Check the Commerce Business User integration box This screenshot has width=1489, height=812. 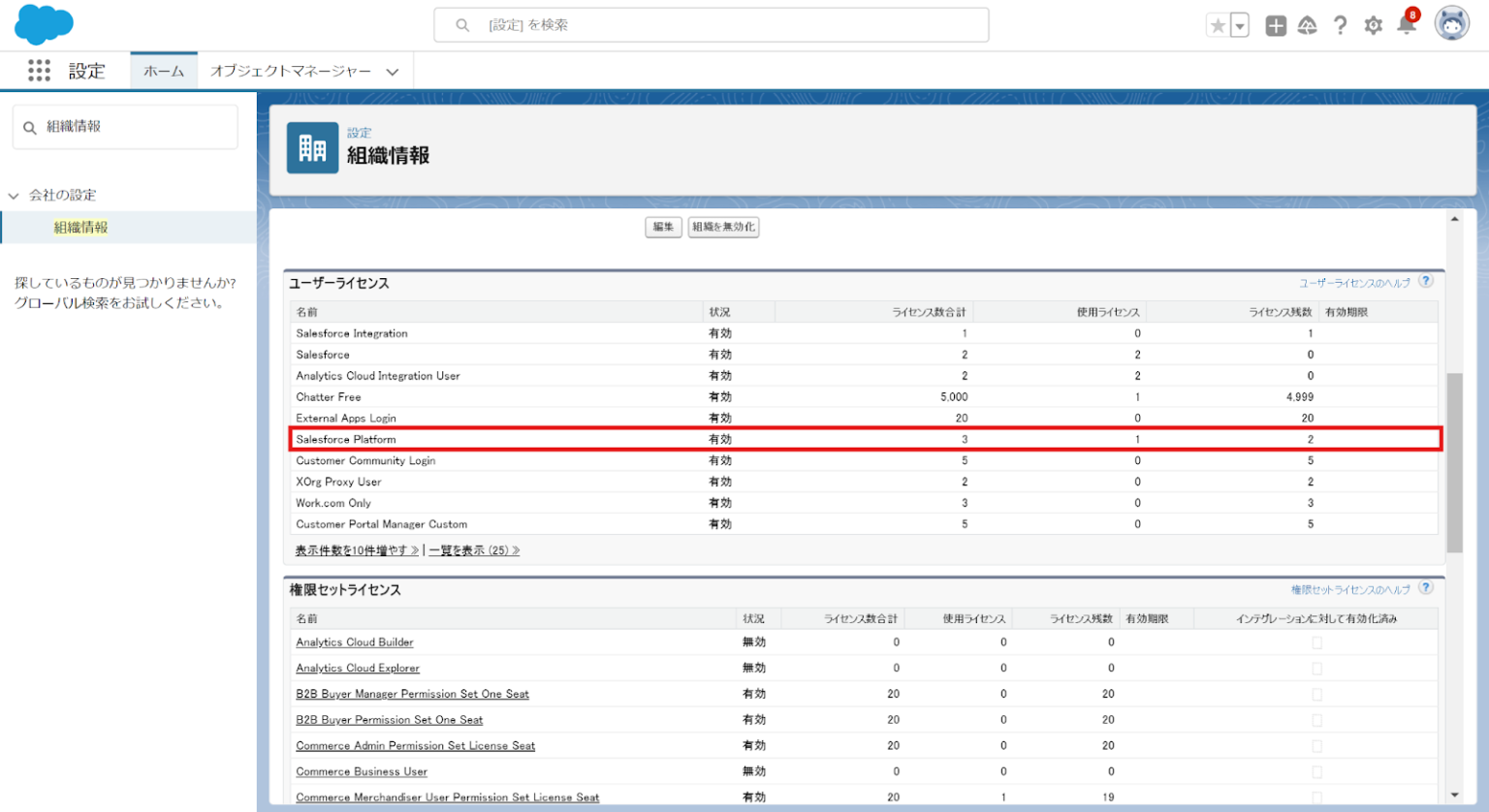[x=1316, y=771]
